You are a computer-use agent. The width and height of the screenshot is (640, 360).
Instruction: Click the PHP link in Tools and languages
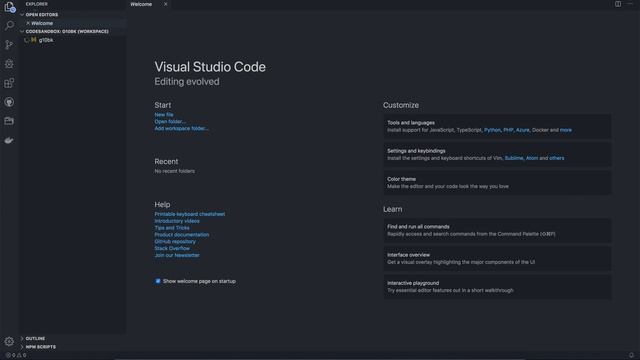coord(508,130)
